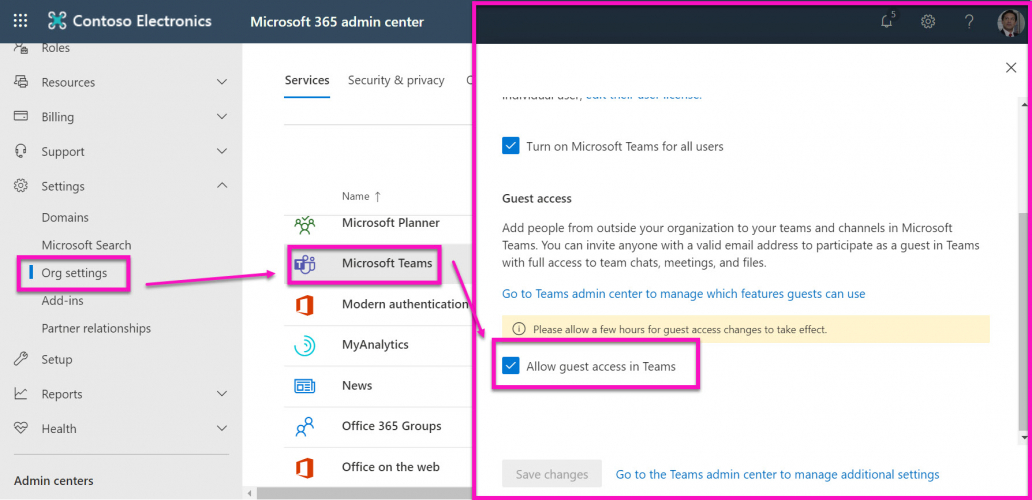This screenshot has height=500, width=1032.
Task: Click the Modern authentication Office icon
Action: tap(304, 305)
